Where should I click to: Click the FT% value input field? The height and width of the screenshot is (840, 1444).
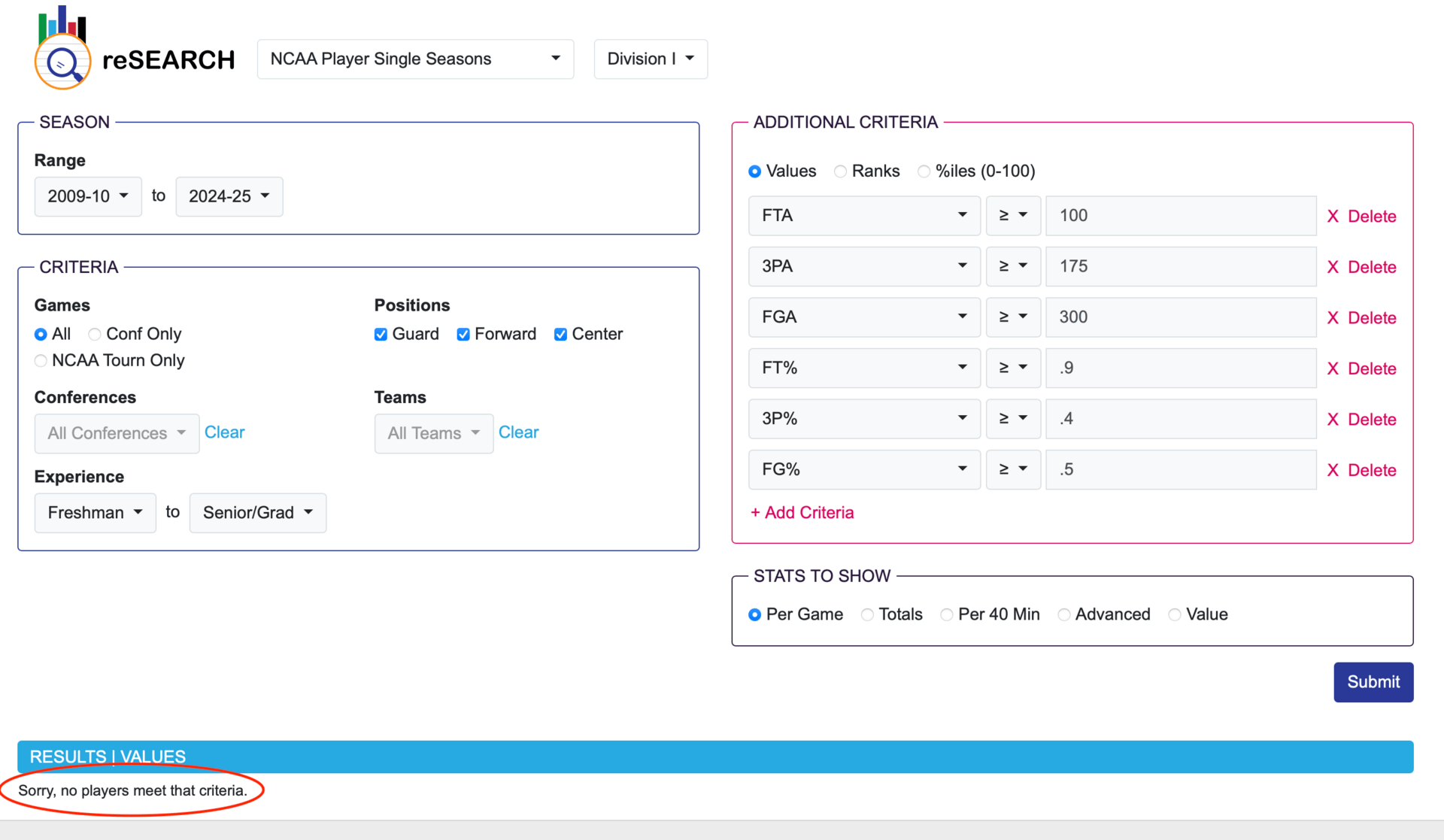(1180, 368)
